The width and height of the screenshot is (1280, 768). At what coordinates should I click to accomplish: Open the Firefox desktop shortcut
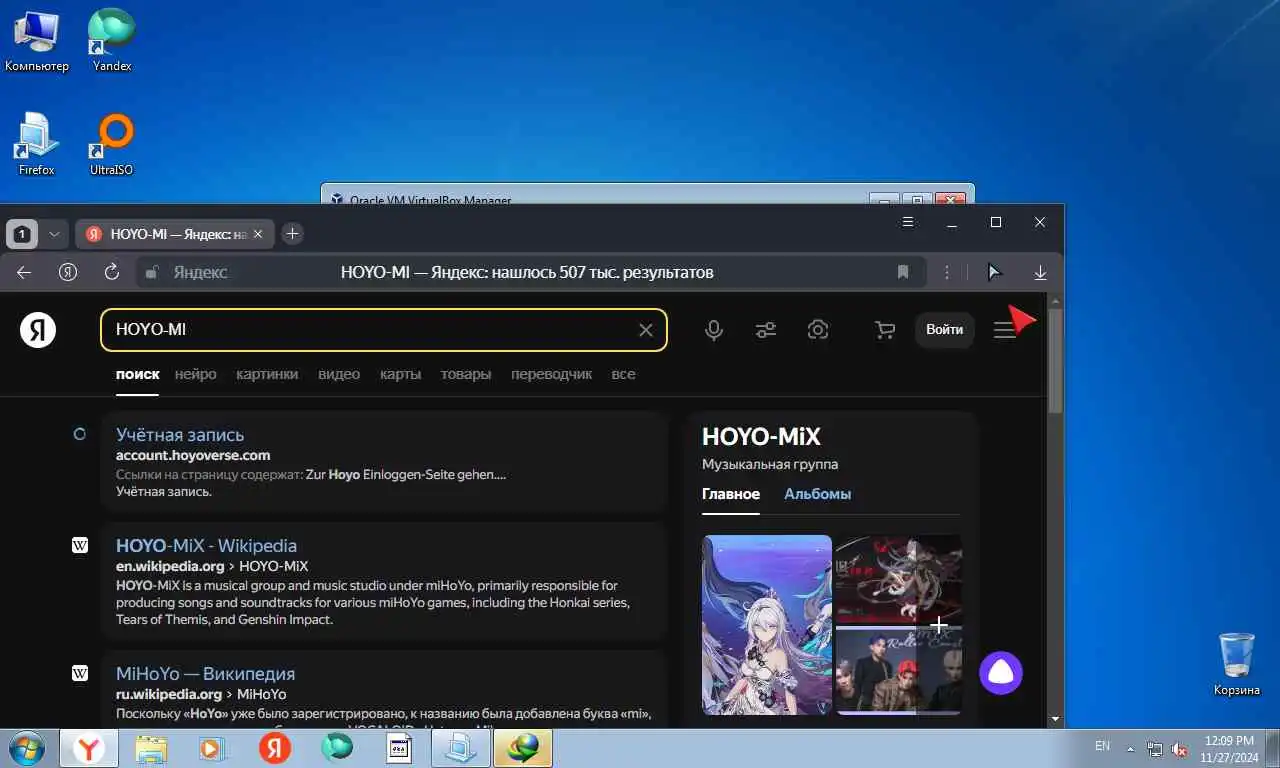(37, 144)
